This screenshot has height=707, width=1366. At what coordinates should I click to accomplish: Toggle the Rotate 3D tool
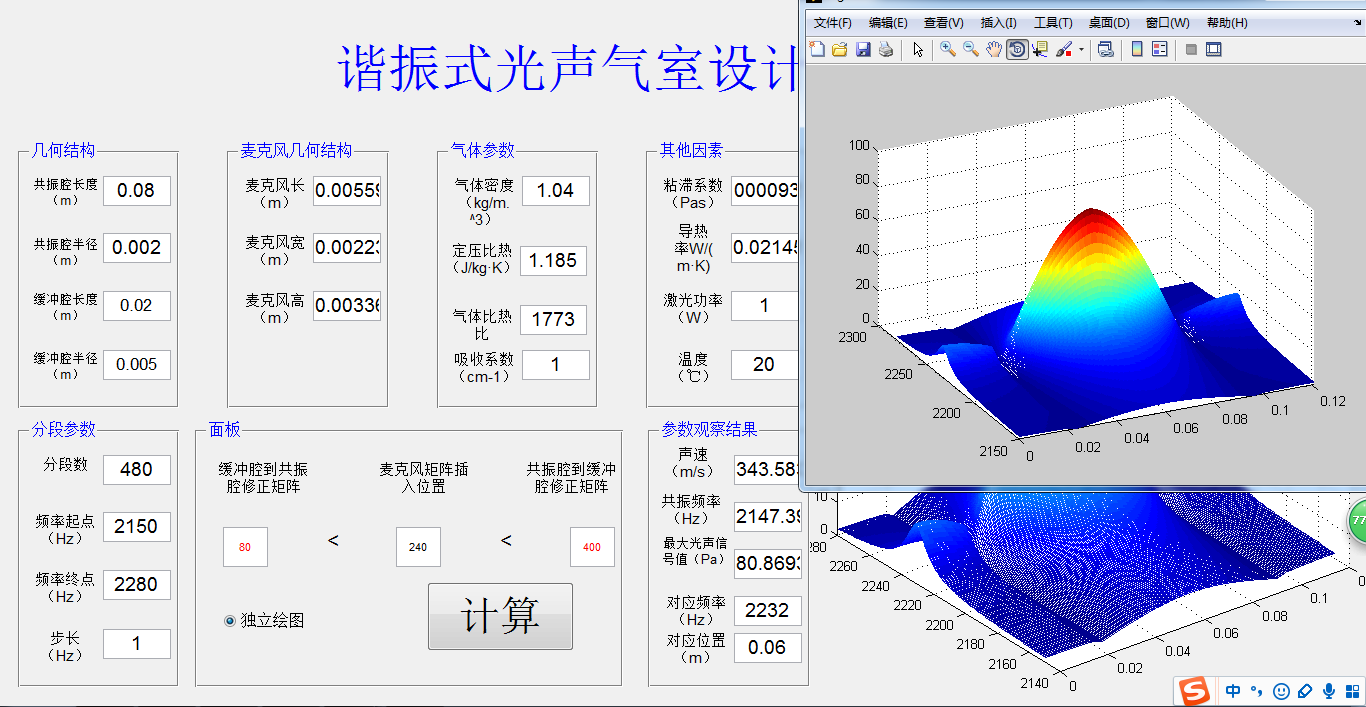1017,49
